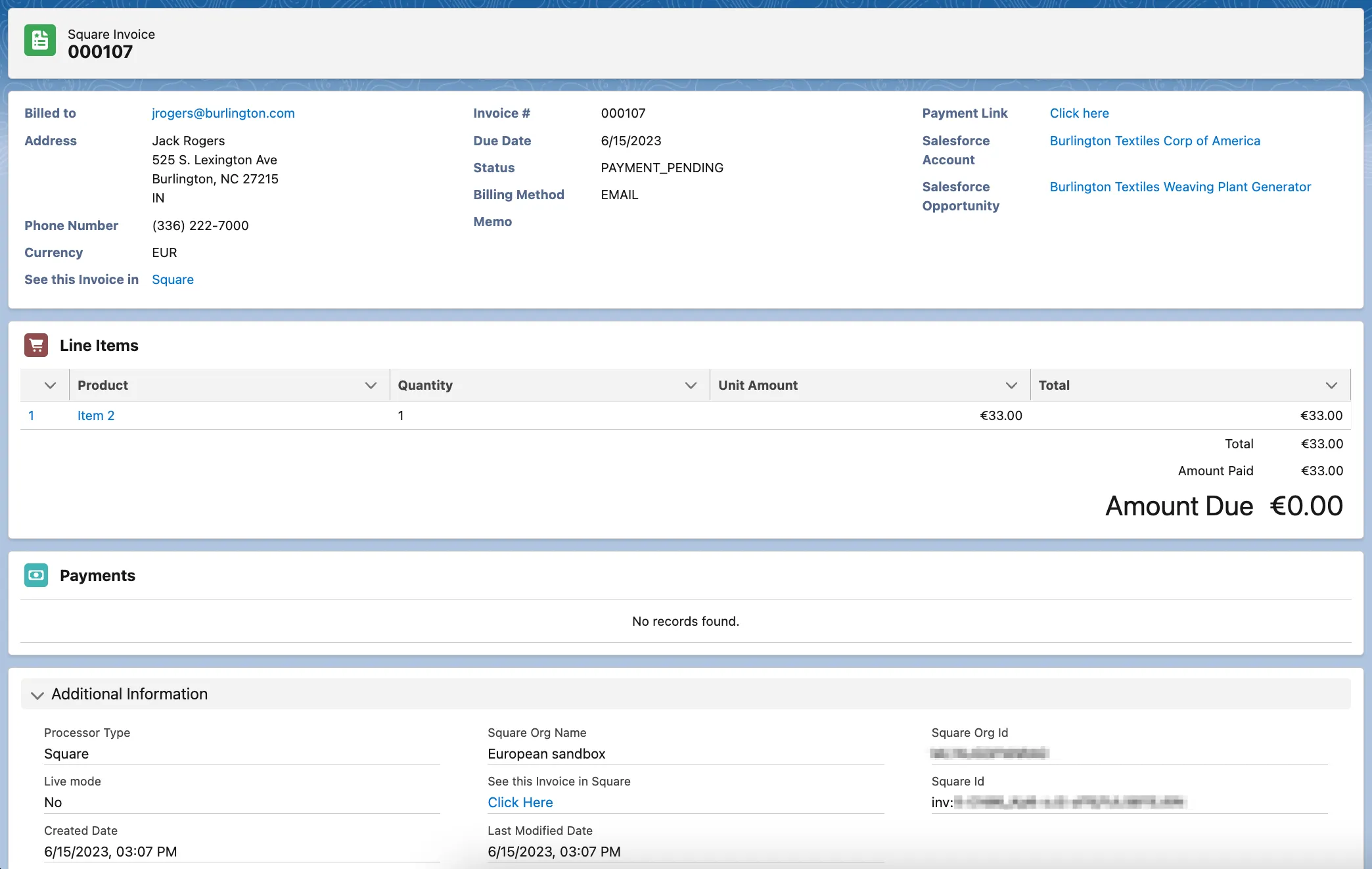Viewport: 1372px width, 869px height.
Task: Select the Last Modified Date value
Action: tap(554, 851)
